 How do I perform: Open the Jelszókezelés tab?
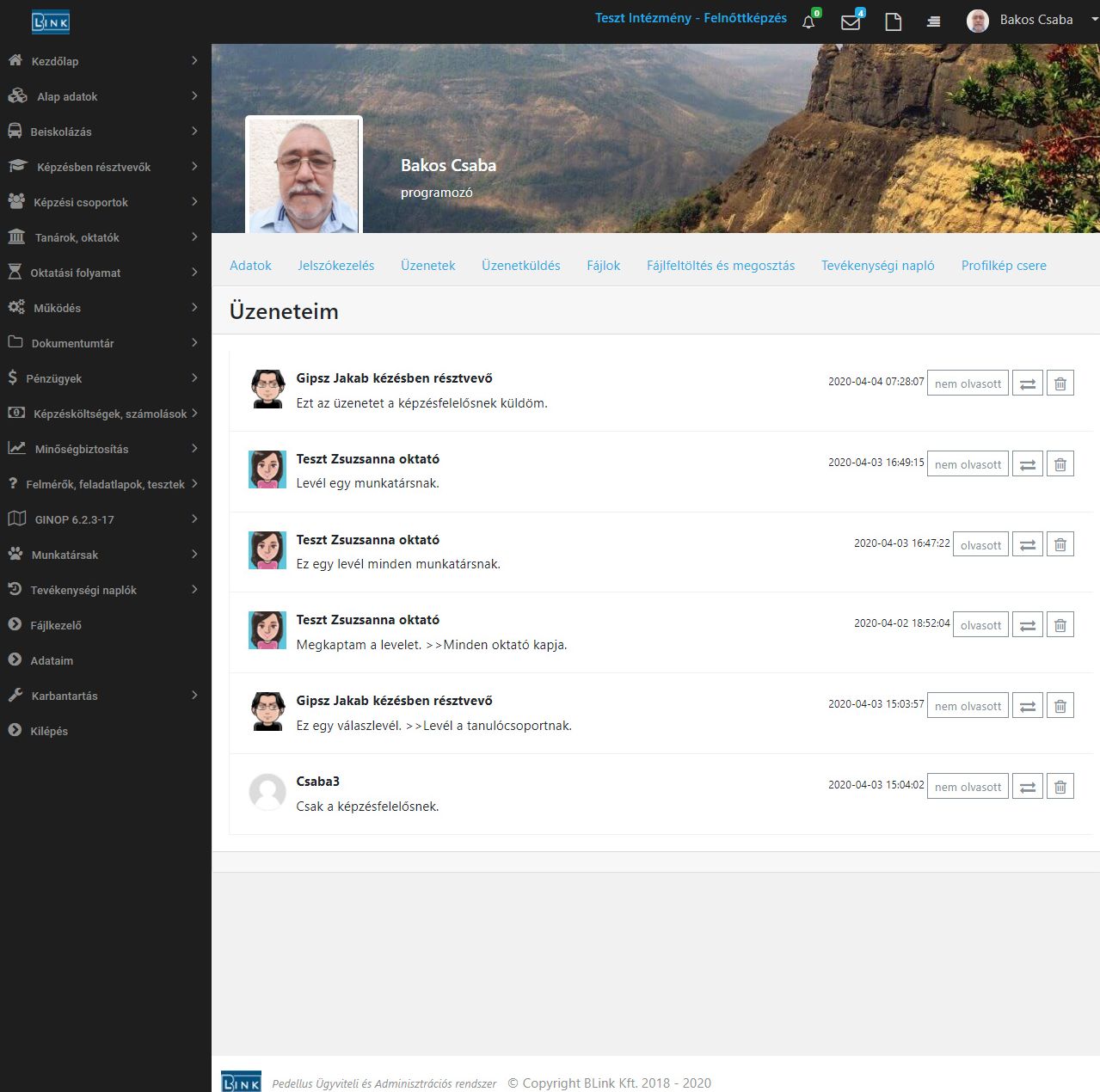[x=336, y=266]
